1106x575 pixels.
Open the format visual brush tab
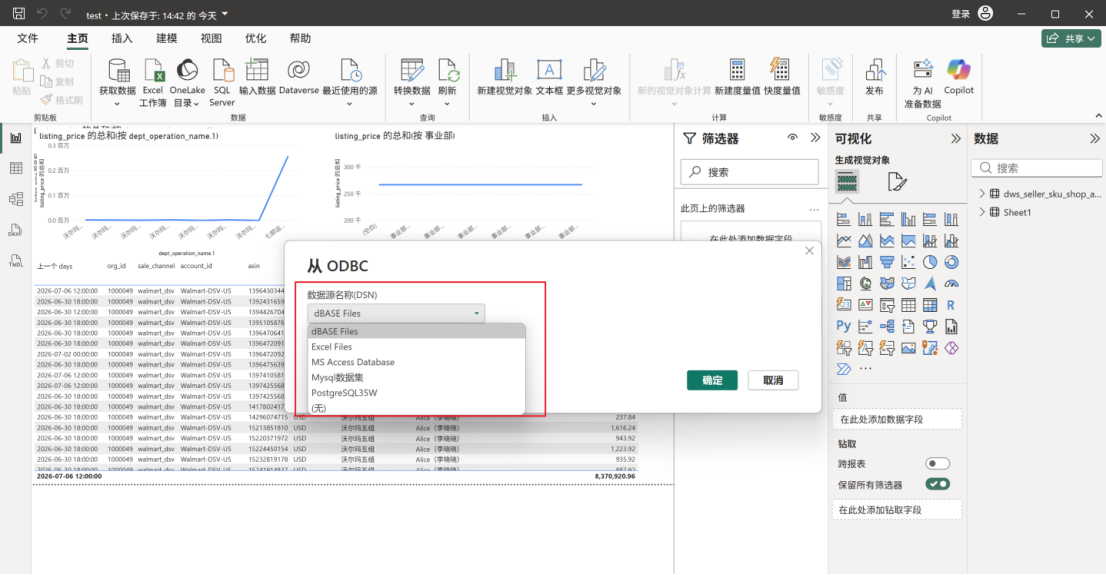pyautogui.click(x=897, y=182)
